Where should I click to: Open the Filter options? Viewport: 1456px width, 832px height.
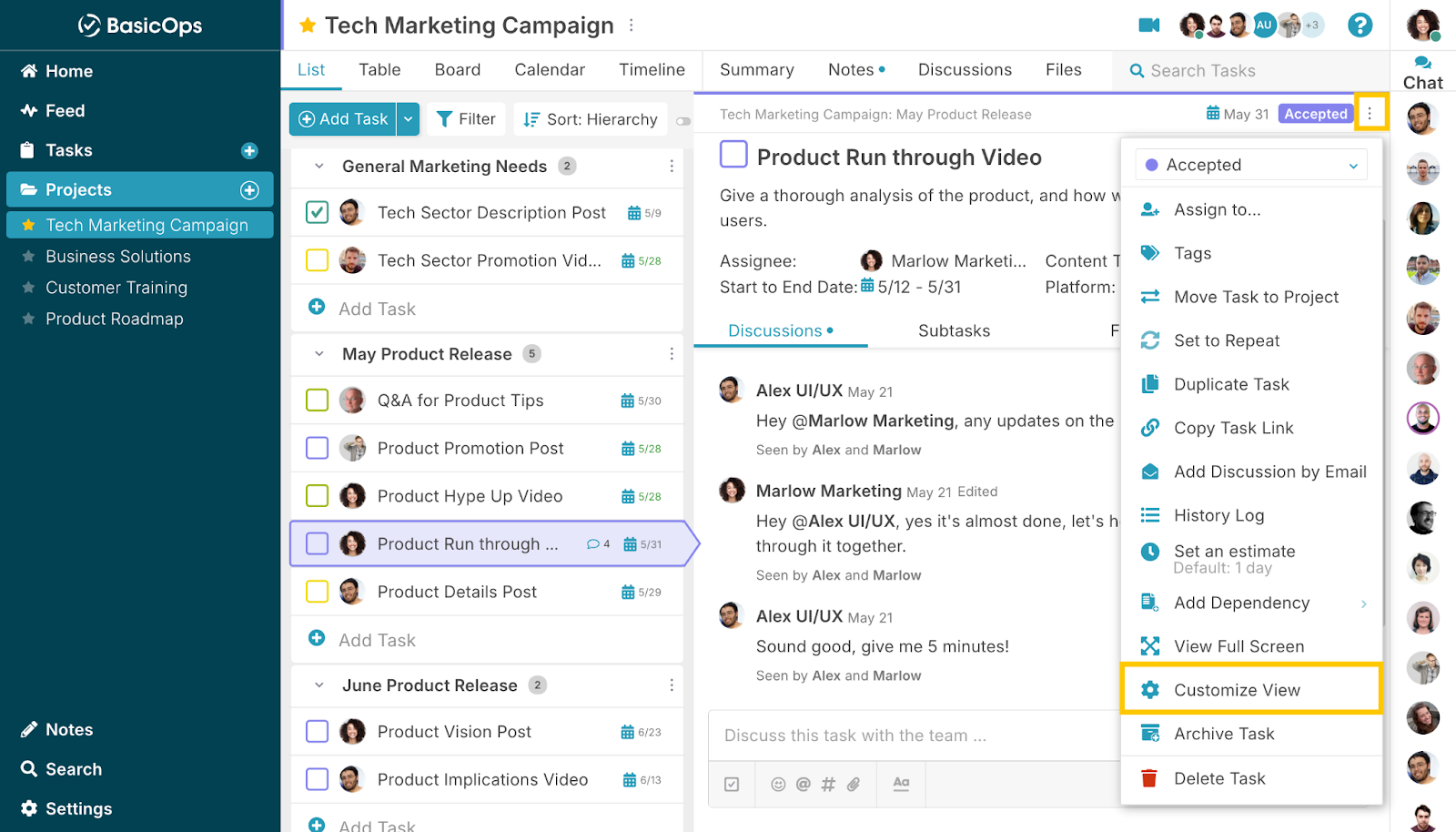(x=466, y=119)
